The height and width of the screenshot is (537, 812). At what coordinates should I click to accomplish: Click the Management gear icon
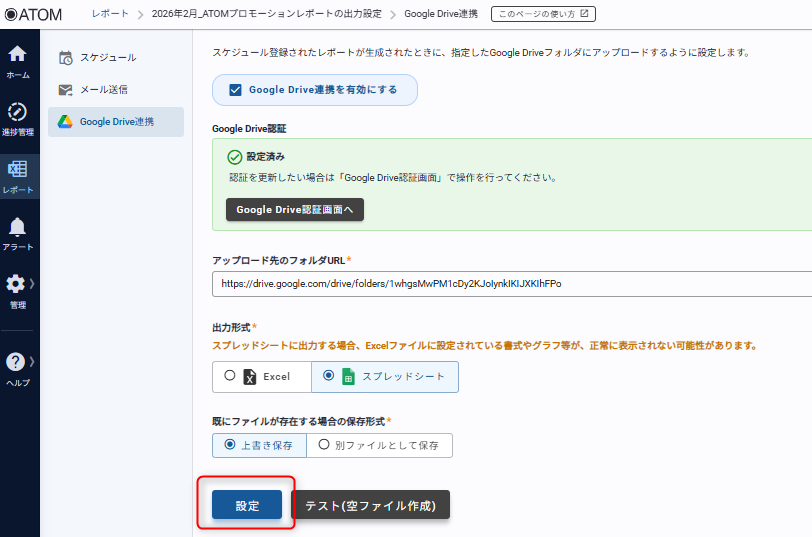pos(15,284)
